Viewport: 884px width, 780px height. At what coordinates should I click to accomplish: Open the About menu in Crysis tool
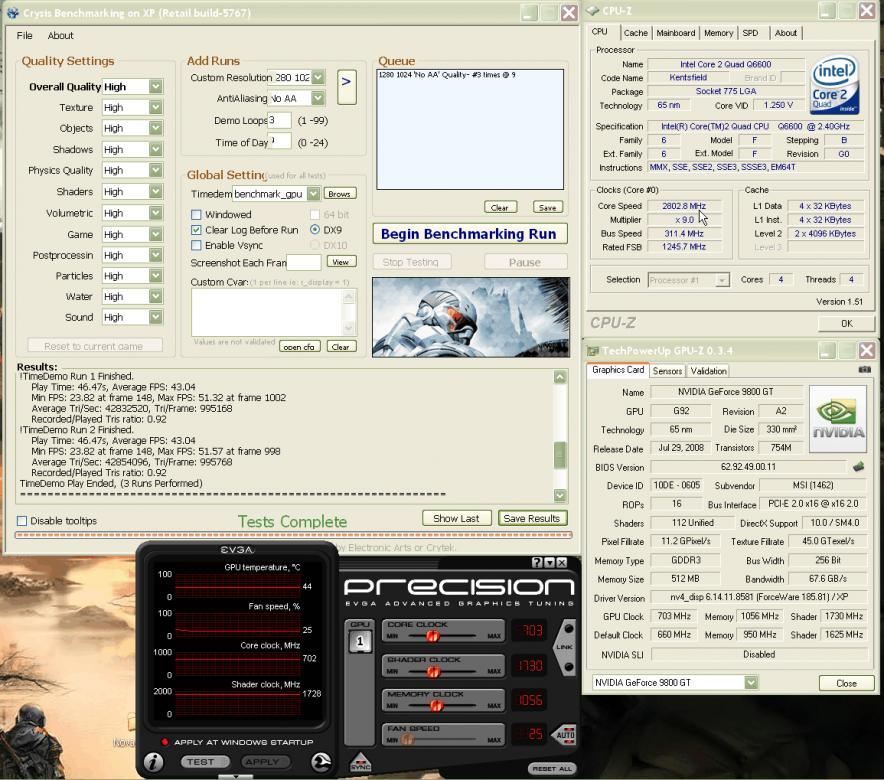click(x=60, y=36)
